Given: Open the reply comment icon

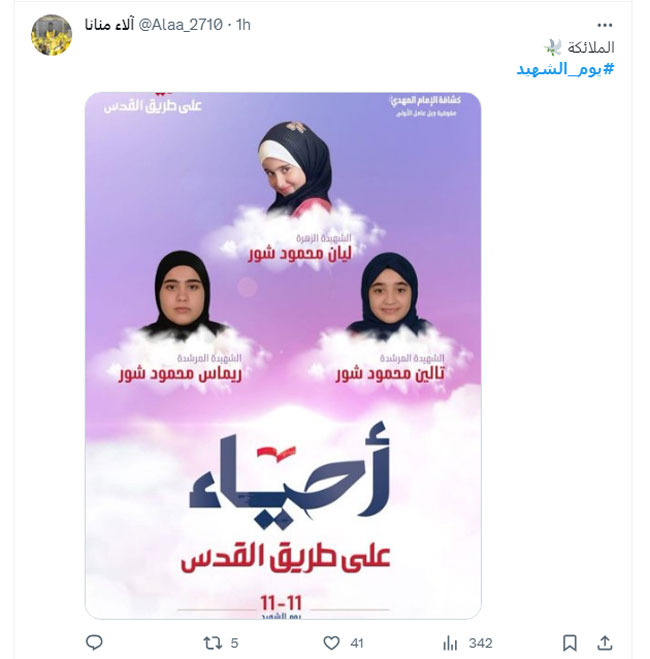Looking at the screenshot, I should pyautogui.click(x=94, y=643).
